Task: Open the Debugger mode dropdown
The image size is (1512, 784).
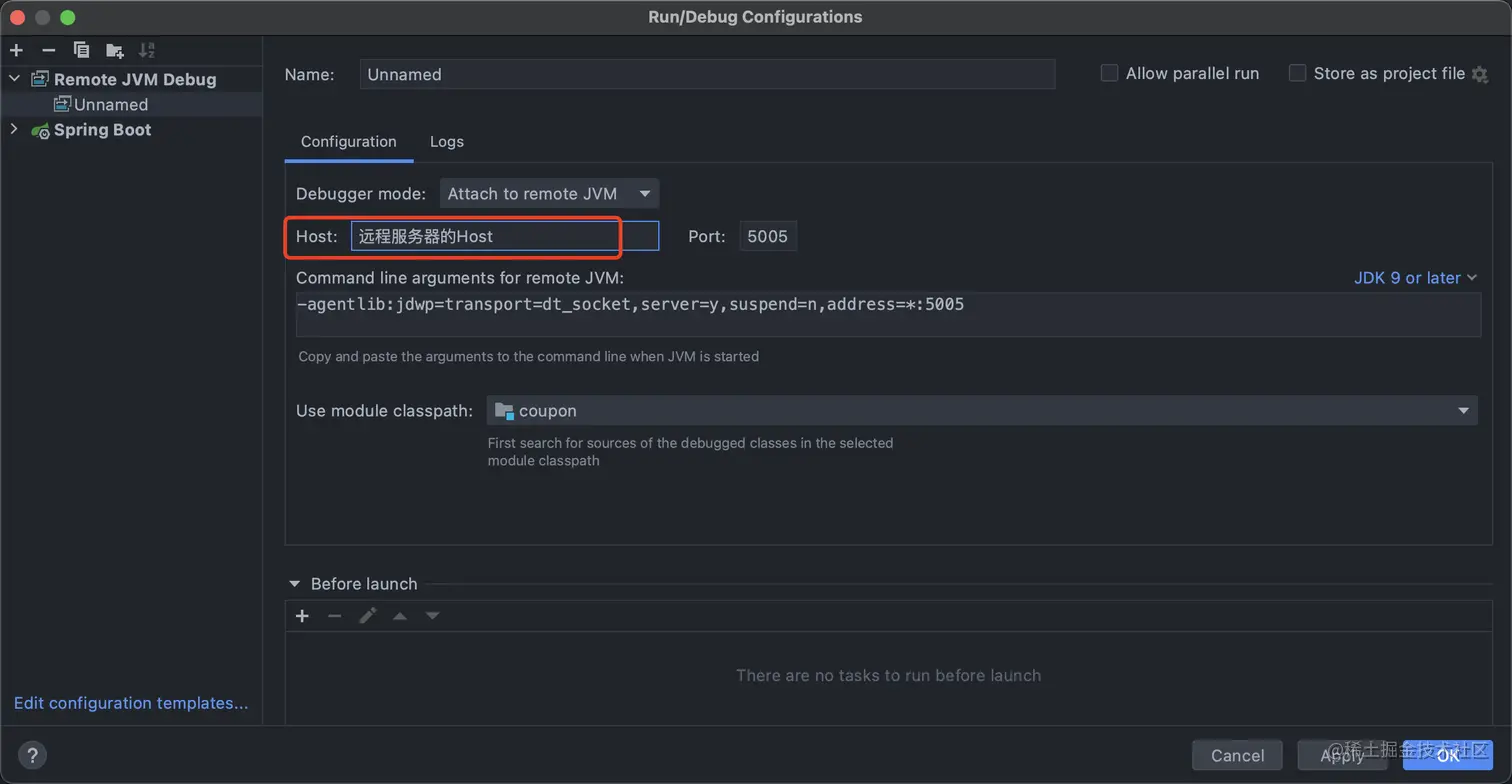Action: click(549, 194)
